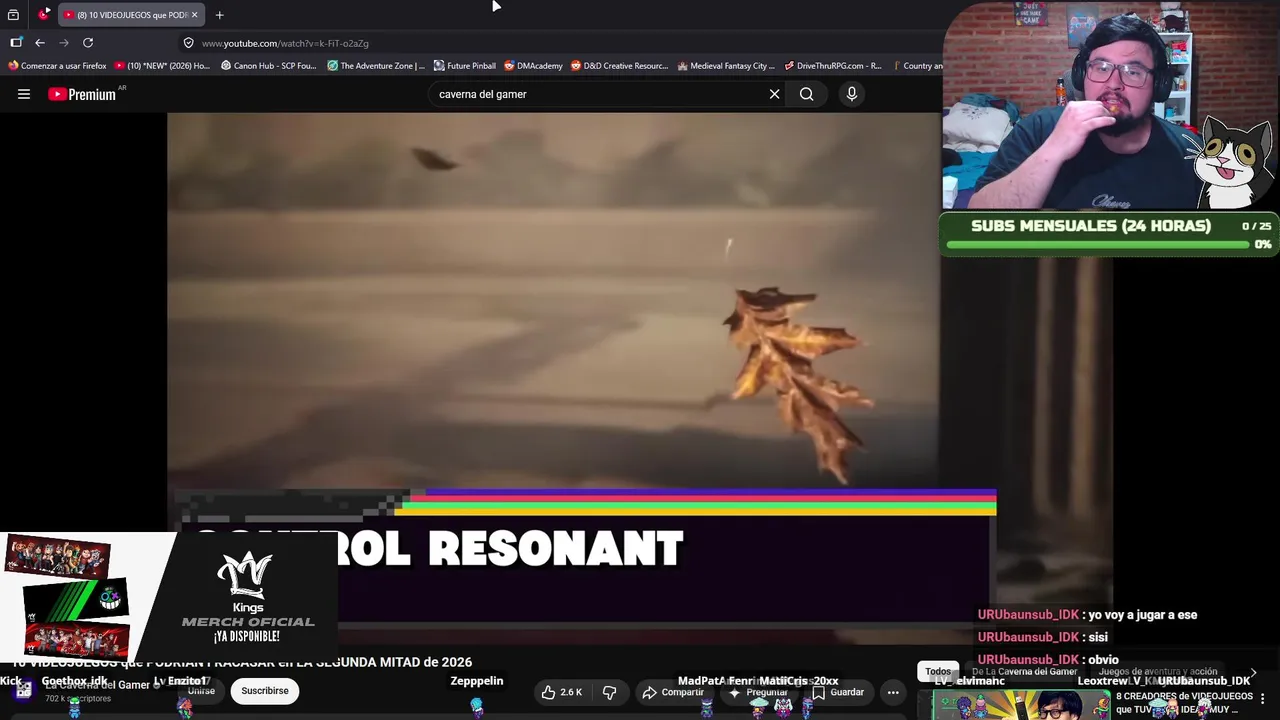Show more filter chips with right chevron

point(1253,673)
